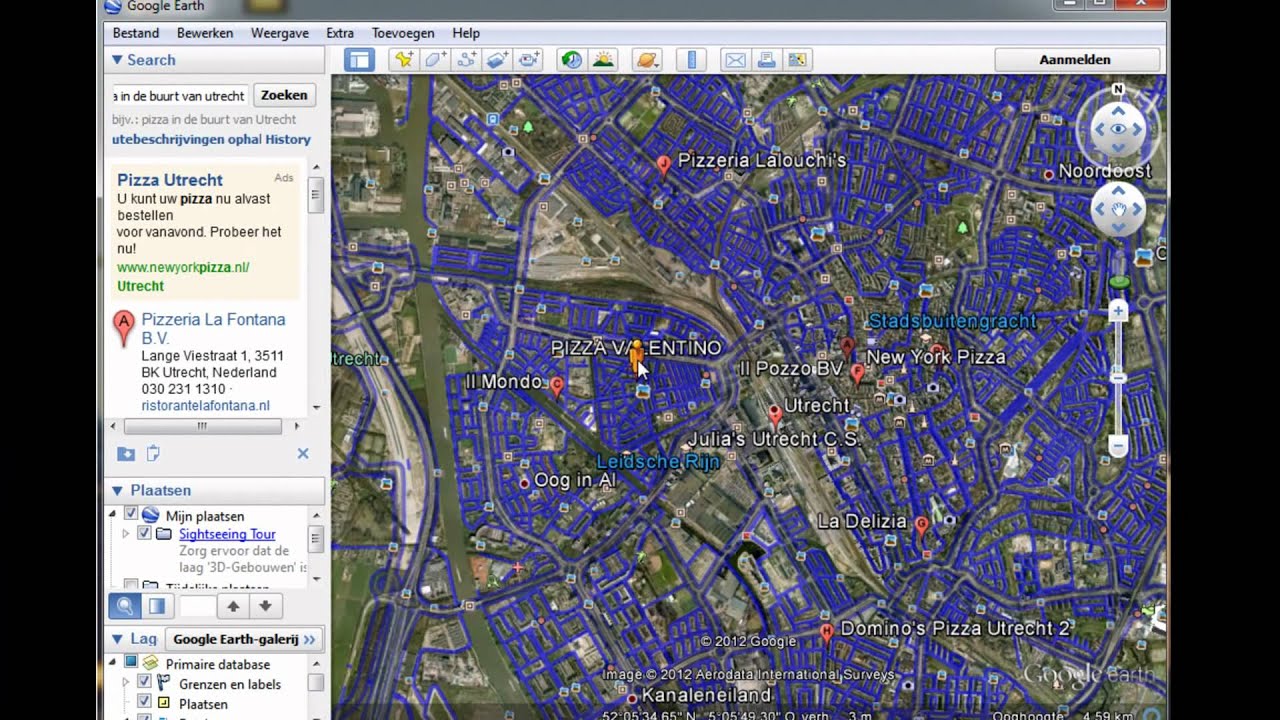The width and height of the screenshot is (1280, 720).
Task: Open the Sightseeing Tour link
Action: [x=227, y=534]
